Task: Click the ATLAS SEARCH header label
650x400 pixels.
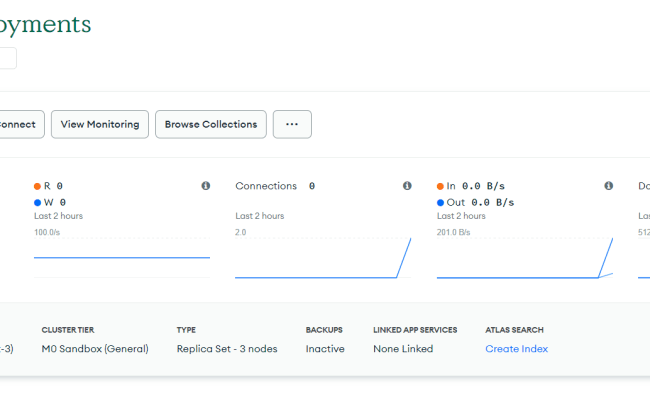Action: (x=514, y=330)
